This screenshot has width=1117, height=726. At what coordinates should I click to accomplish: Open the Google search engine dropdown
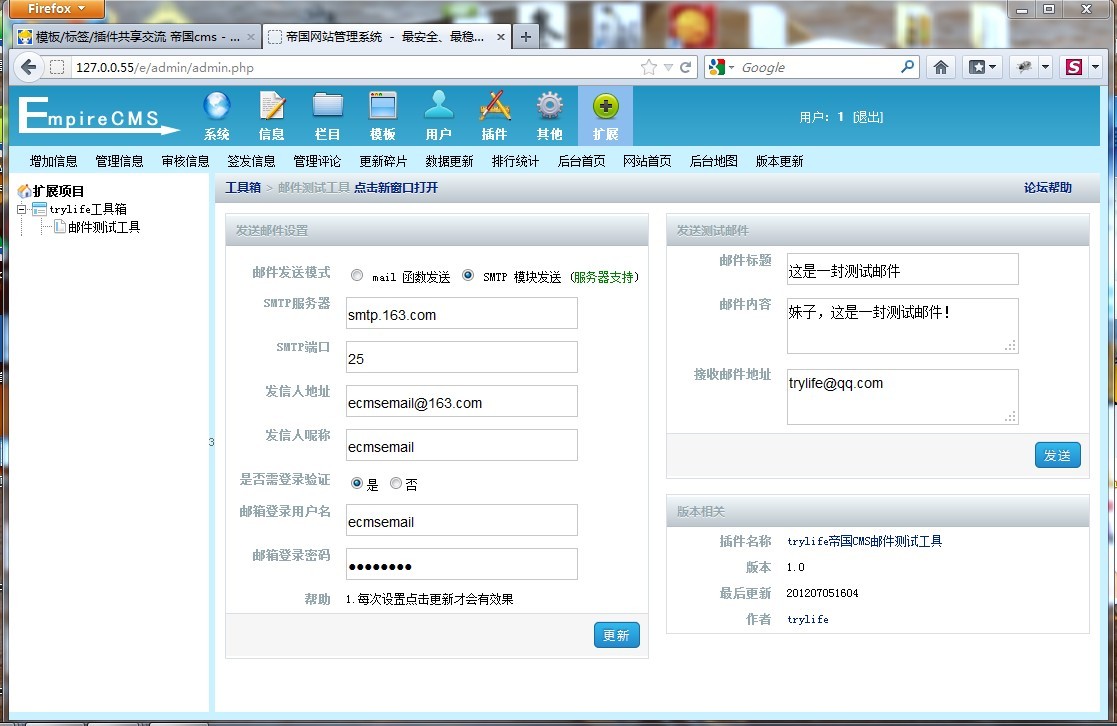(722, 67)
